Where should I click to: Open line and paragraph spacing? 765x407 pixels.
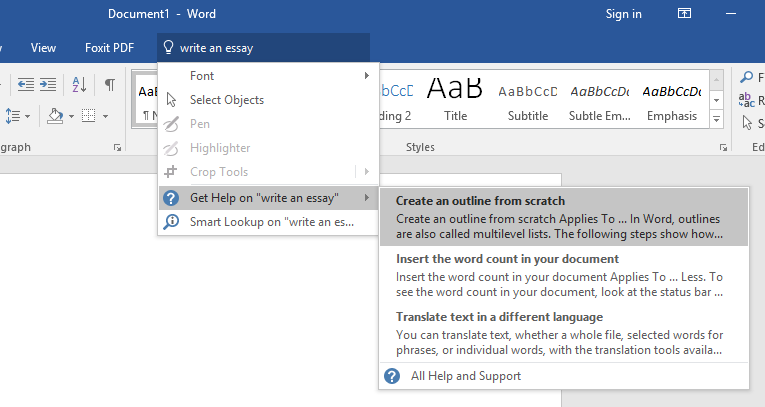13,116
